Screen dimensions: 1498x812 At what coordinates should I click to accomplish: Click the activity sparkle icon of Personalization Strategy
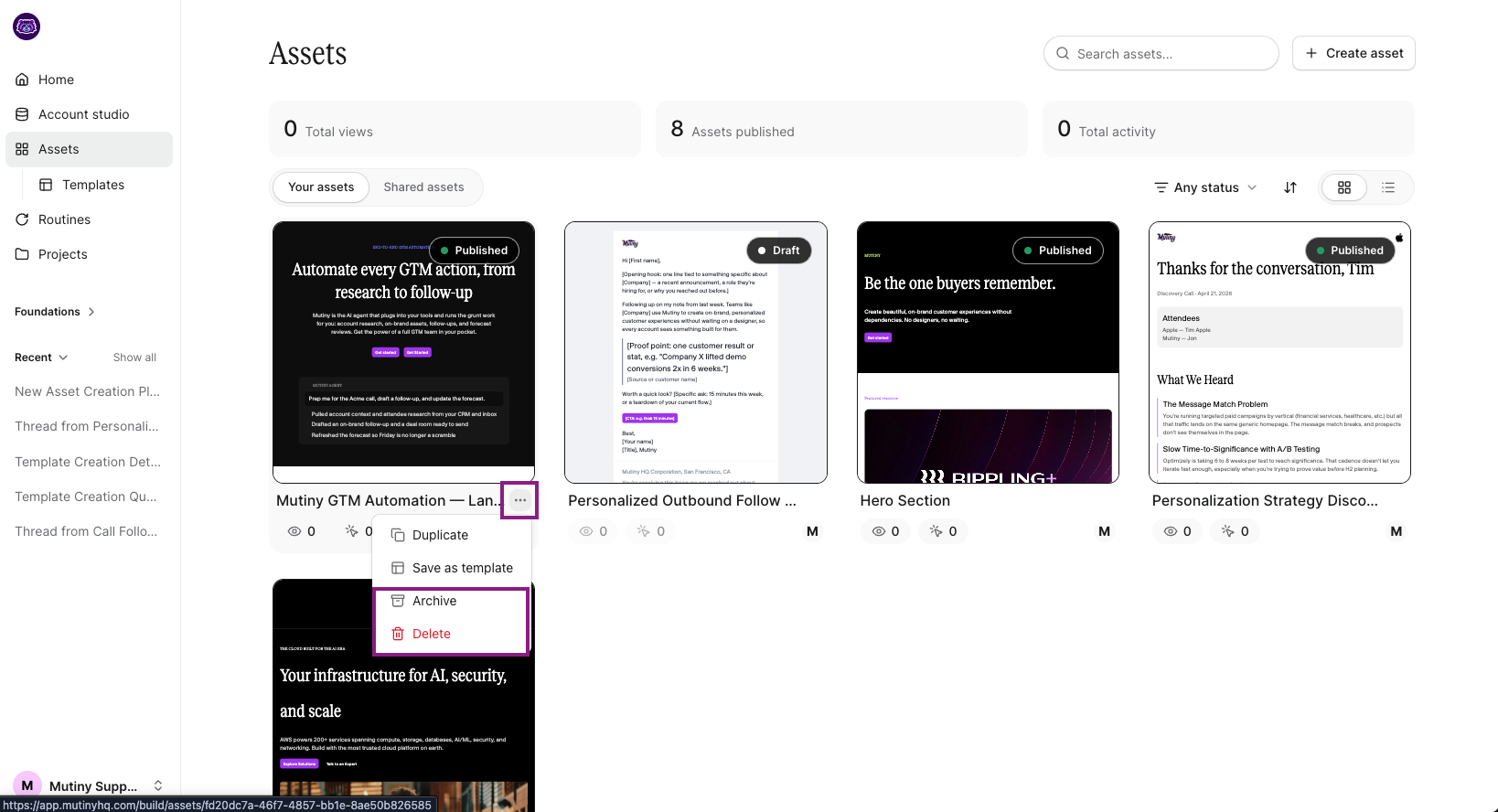pyautogui.click(x=1227, y=531)
